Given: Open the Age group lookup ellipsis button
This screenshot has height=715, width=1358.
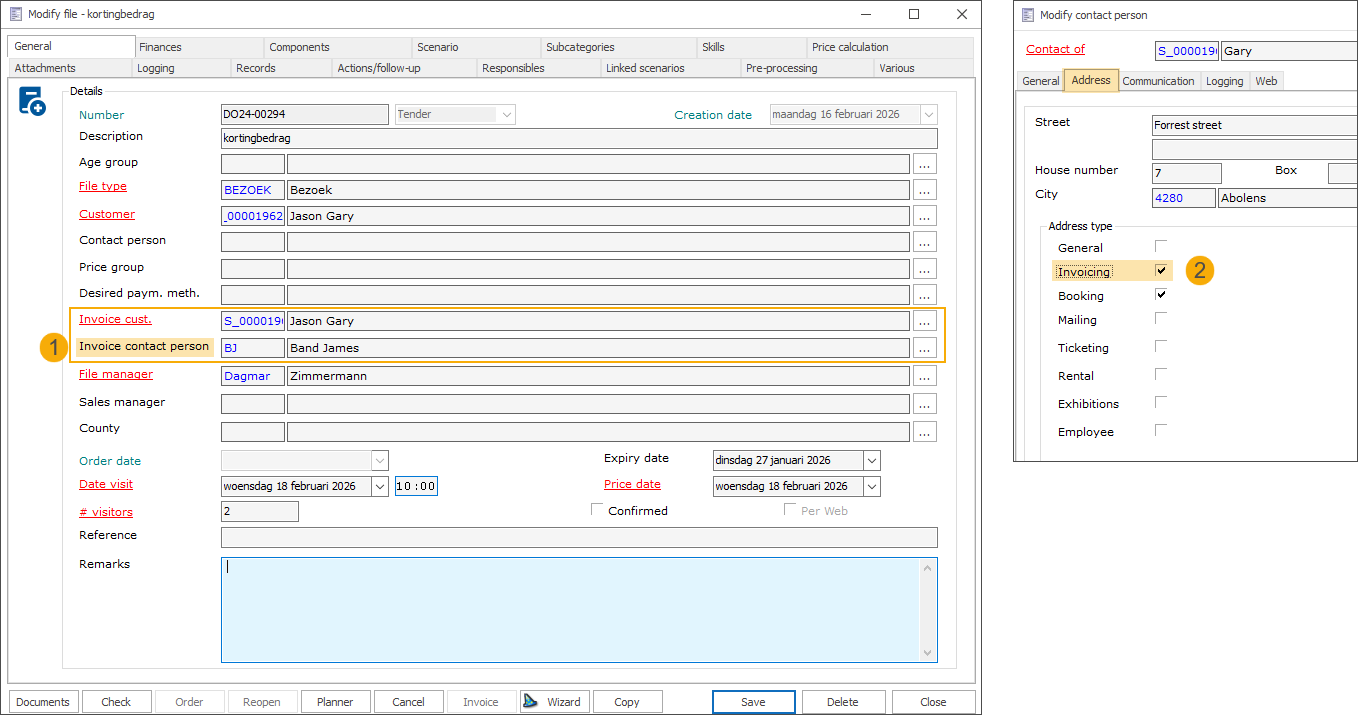Looking at the screenshot, I should (x=925, y=164).
